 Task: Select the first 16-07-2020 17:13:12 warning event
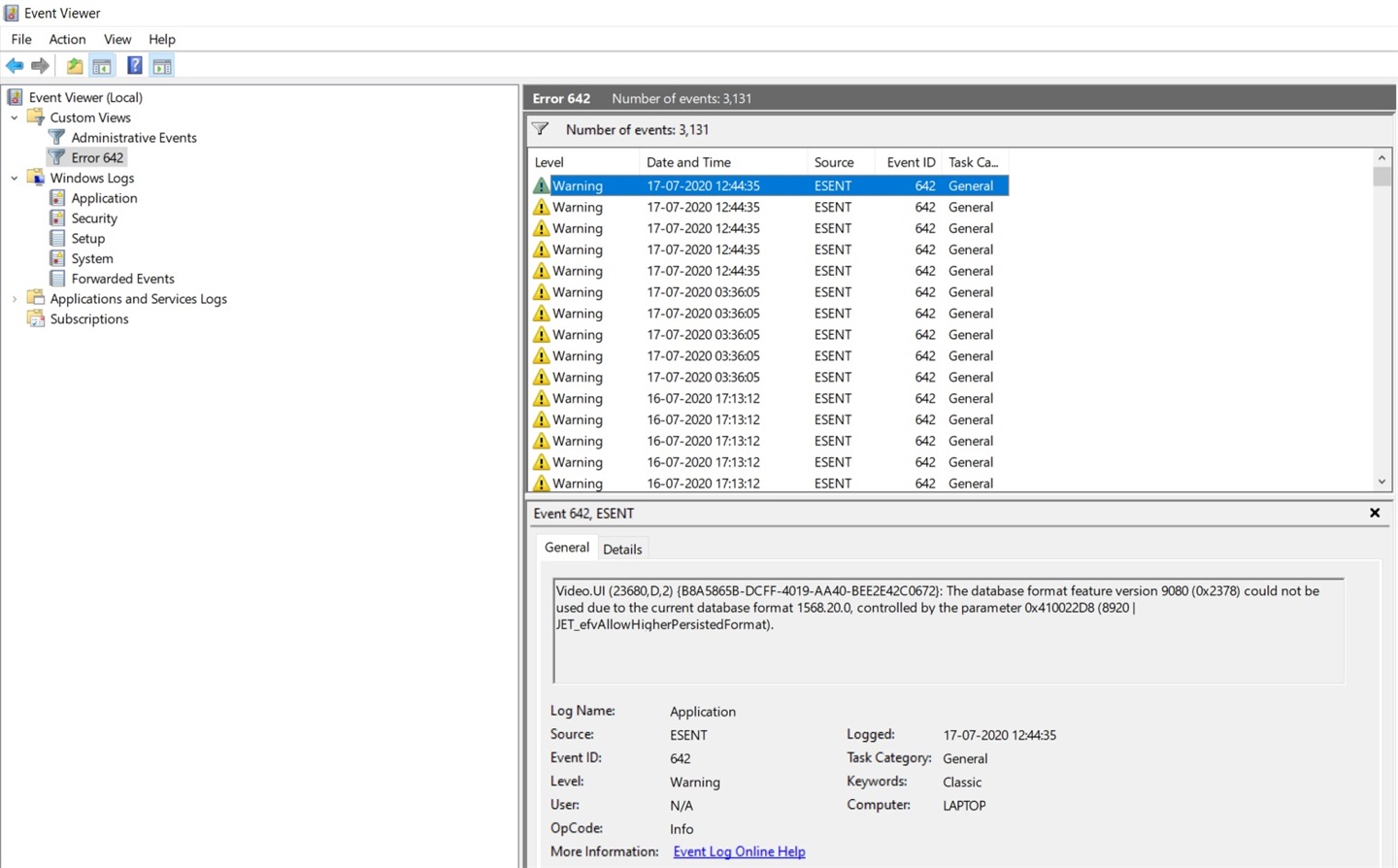point(703,399)
